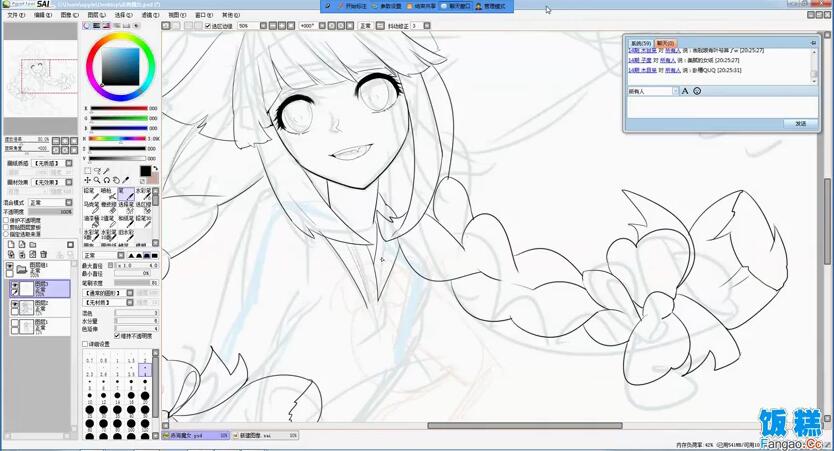Show the hidden 图层1 layer
Screen dimensions: 834x451
15,322
